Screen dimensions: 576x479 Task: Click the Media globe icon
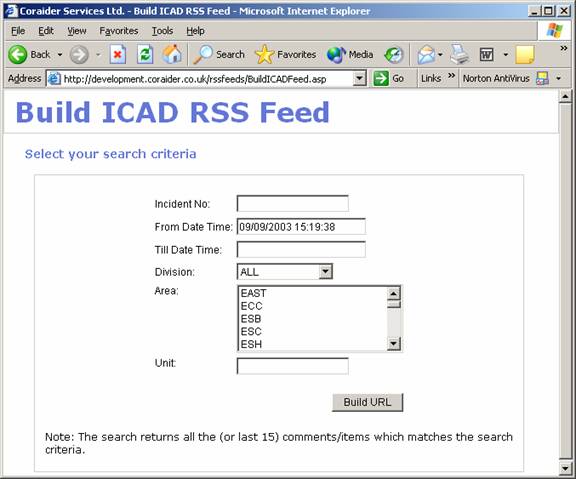(x=336, y=55)
